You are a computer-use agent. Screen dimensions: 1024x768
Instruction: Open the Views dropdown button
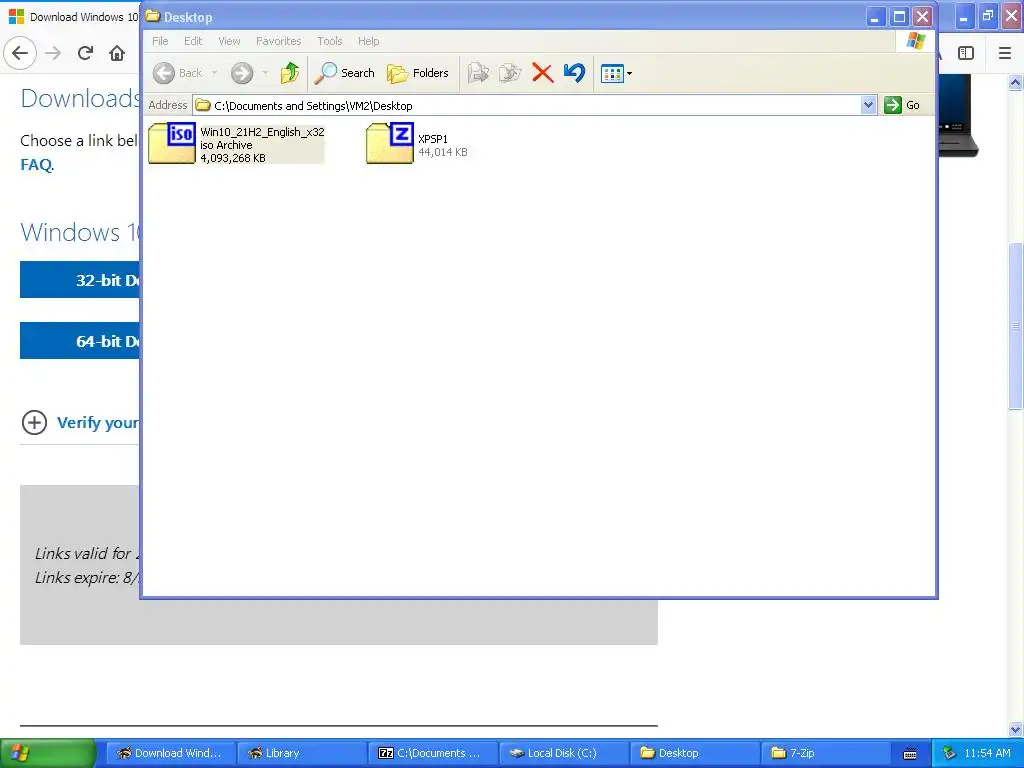click(x=616, y=73)
